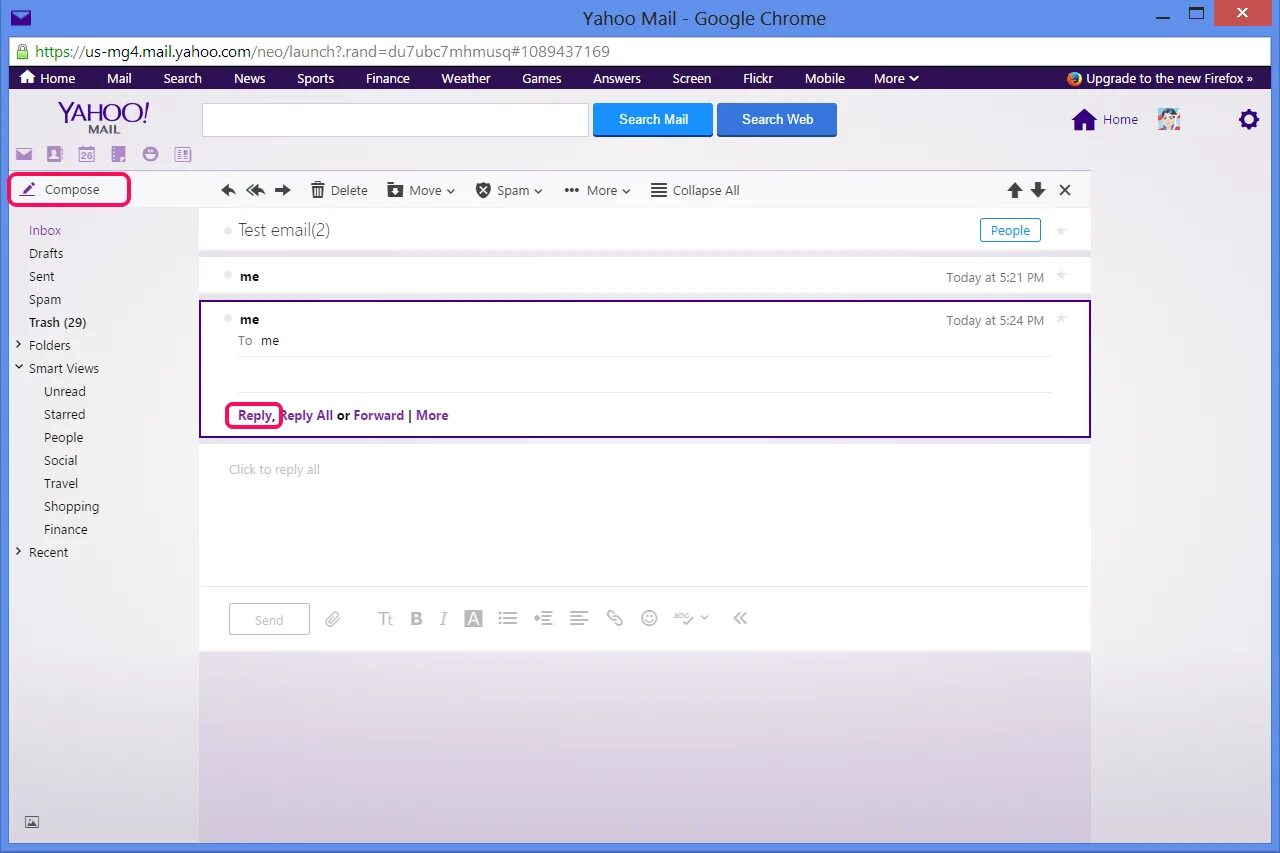Delete the open conversation
This screenshot has height=853, width=1280.
339,190
